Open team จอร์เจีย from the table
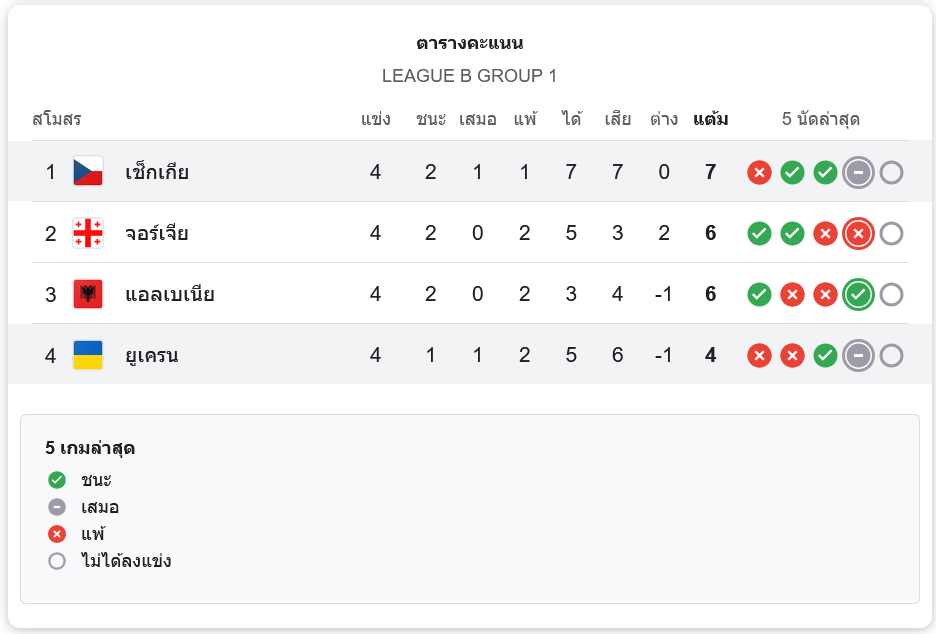Viewport: 936px width, 634px height. pyautogui.click(x=157, y=233)
